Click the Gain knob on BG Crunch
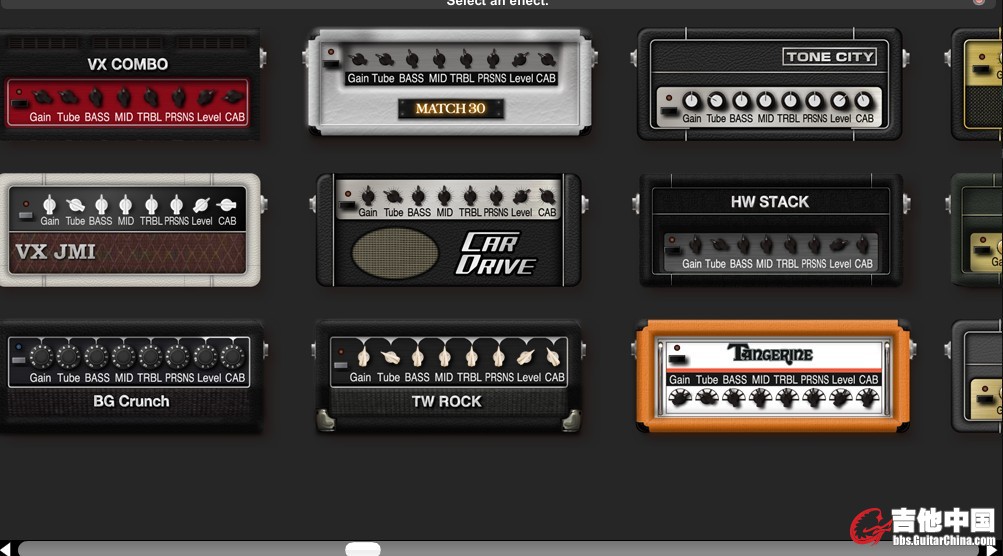The image size is (1003, 556). 41,356
